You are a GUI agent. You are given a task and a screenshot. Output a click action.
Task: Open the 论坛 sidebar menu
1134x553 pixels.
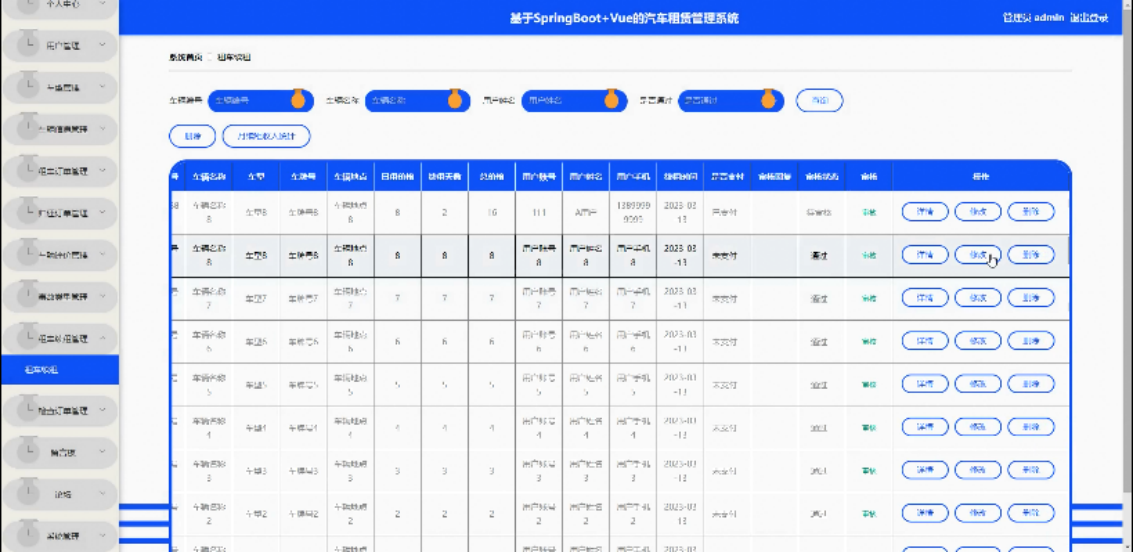click(61, 494)
